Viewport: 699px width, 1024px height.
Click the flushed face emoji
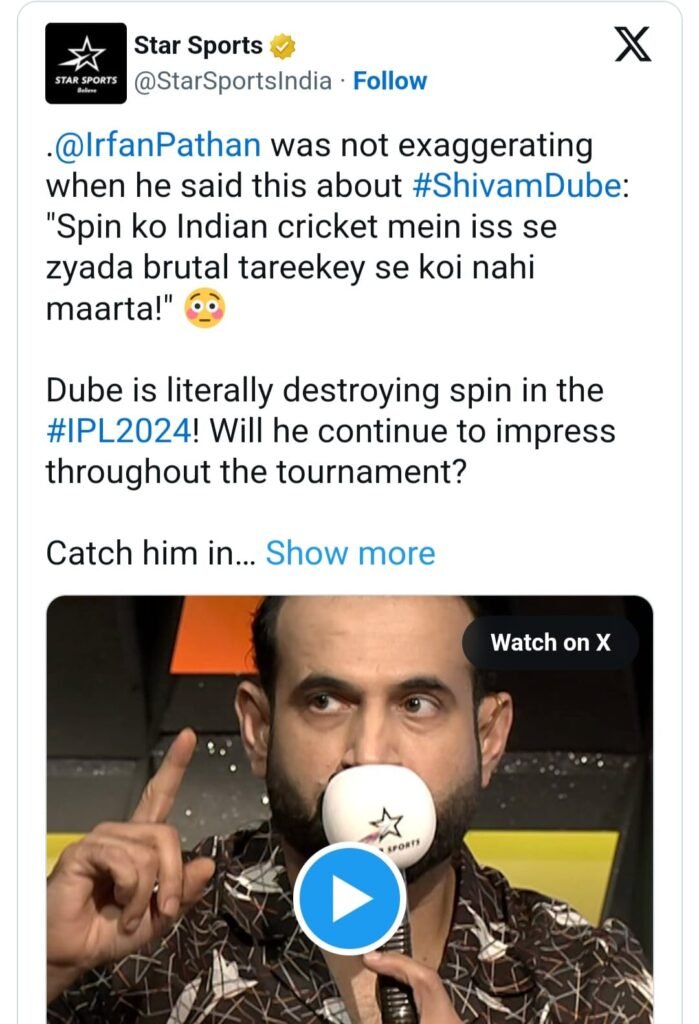pyautogui.click(x=205, y=309)
